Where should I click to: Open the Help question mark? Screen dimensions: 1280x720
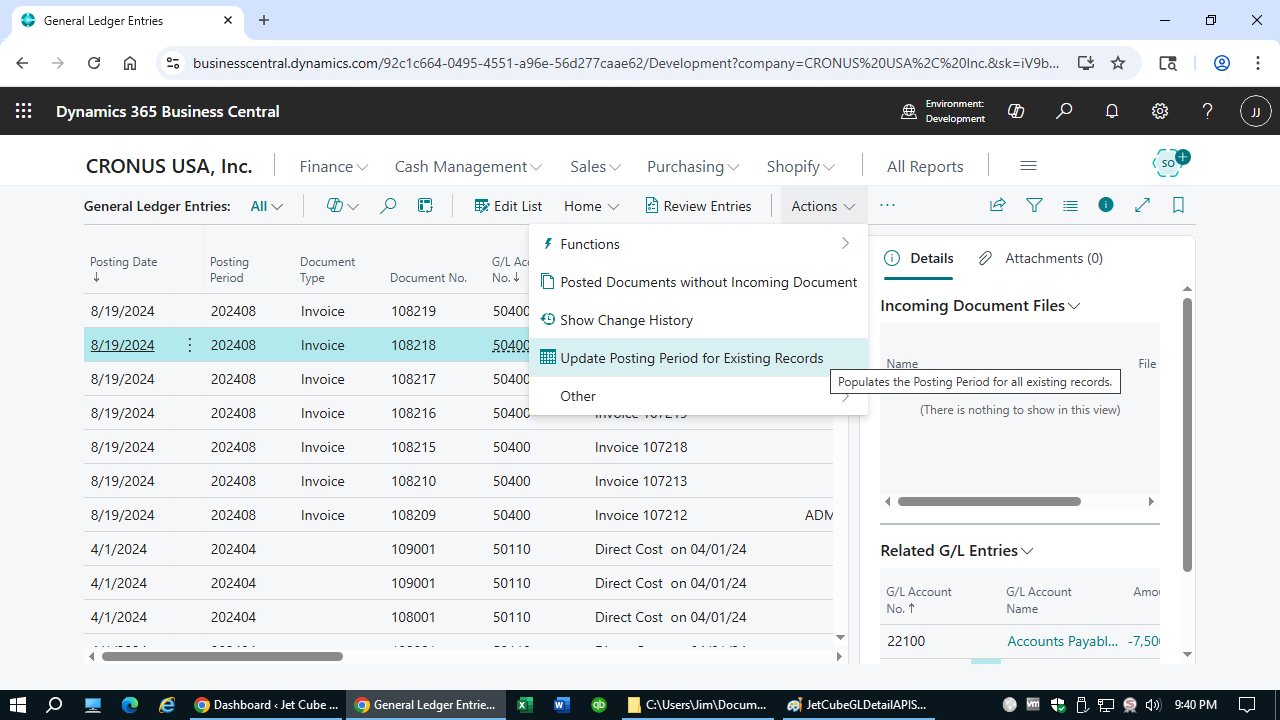1208,111
